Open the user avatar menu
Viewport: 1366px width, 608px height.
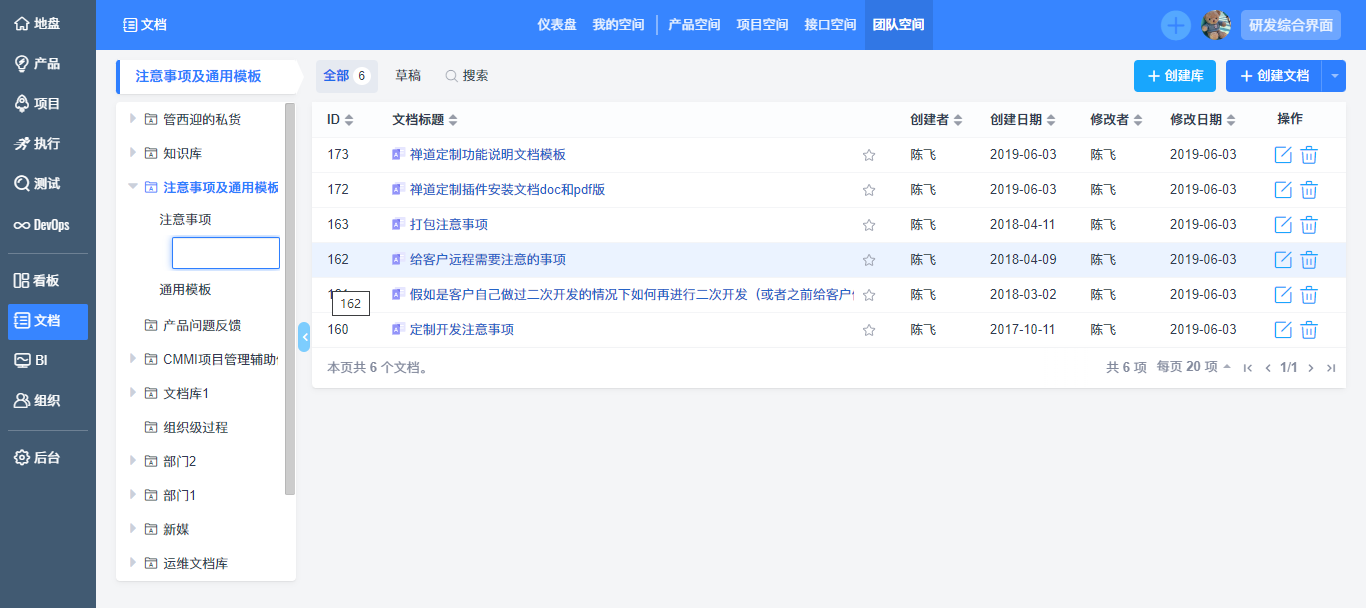click(1216, 25)
